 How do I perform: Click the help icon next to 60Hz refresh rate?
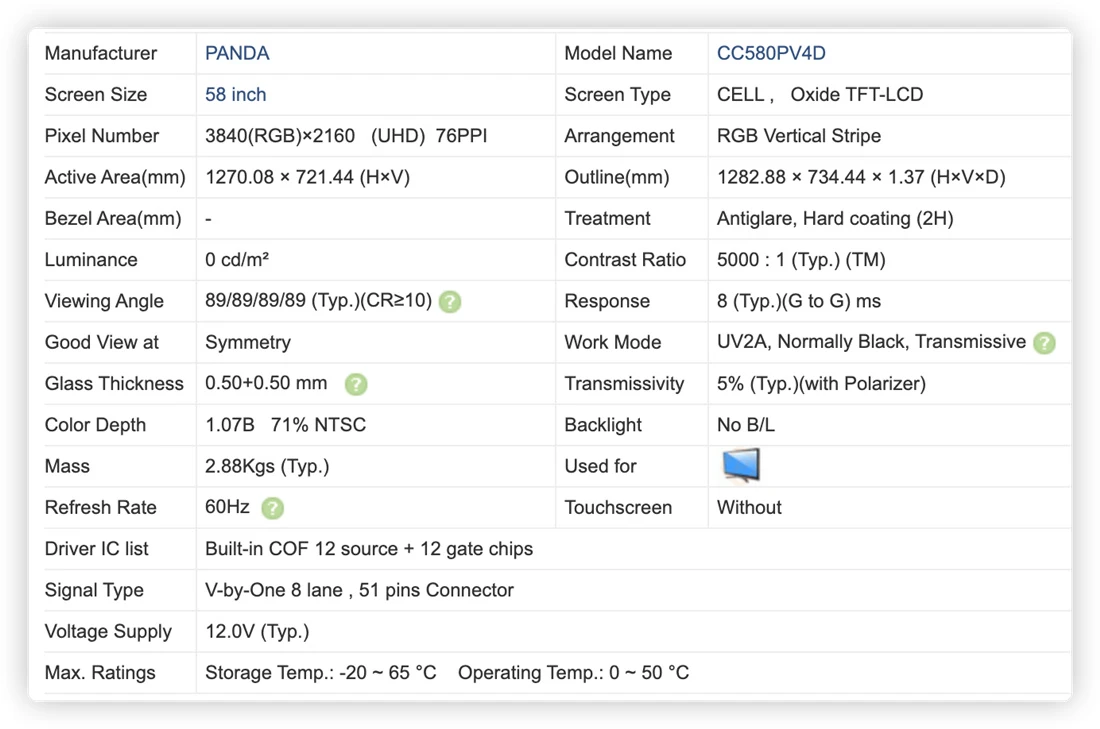pos(272,508)
